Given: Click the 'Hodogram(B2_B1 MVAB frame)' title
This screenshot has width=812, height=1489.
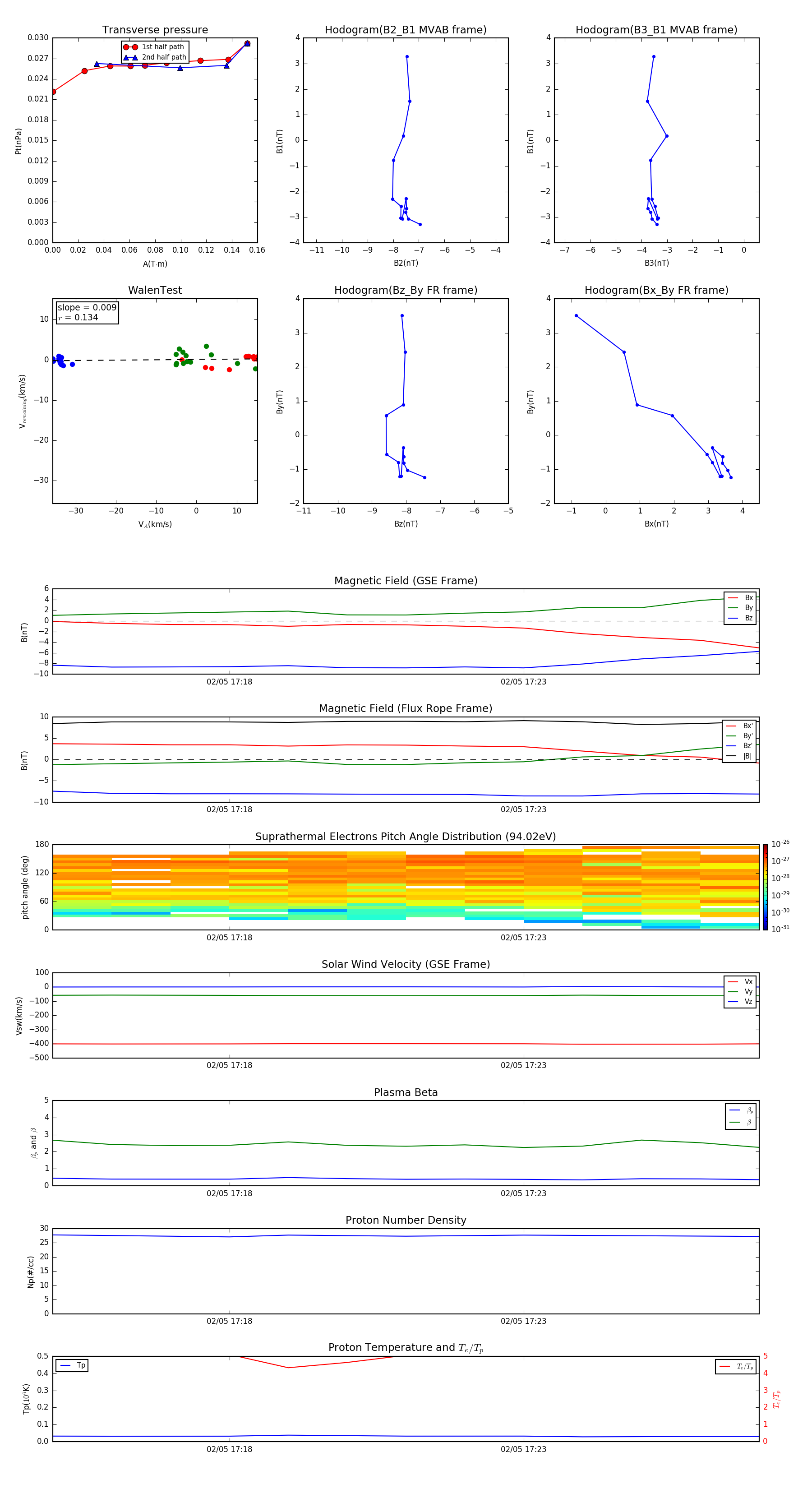Looking at the screenshot, I should [x=406, y=29].
